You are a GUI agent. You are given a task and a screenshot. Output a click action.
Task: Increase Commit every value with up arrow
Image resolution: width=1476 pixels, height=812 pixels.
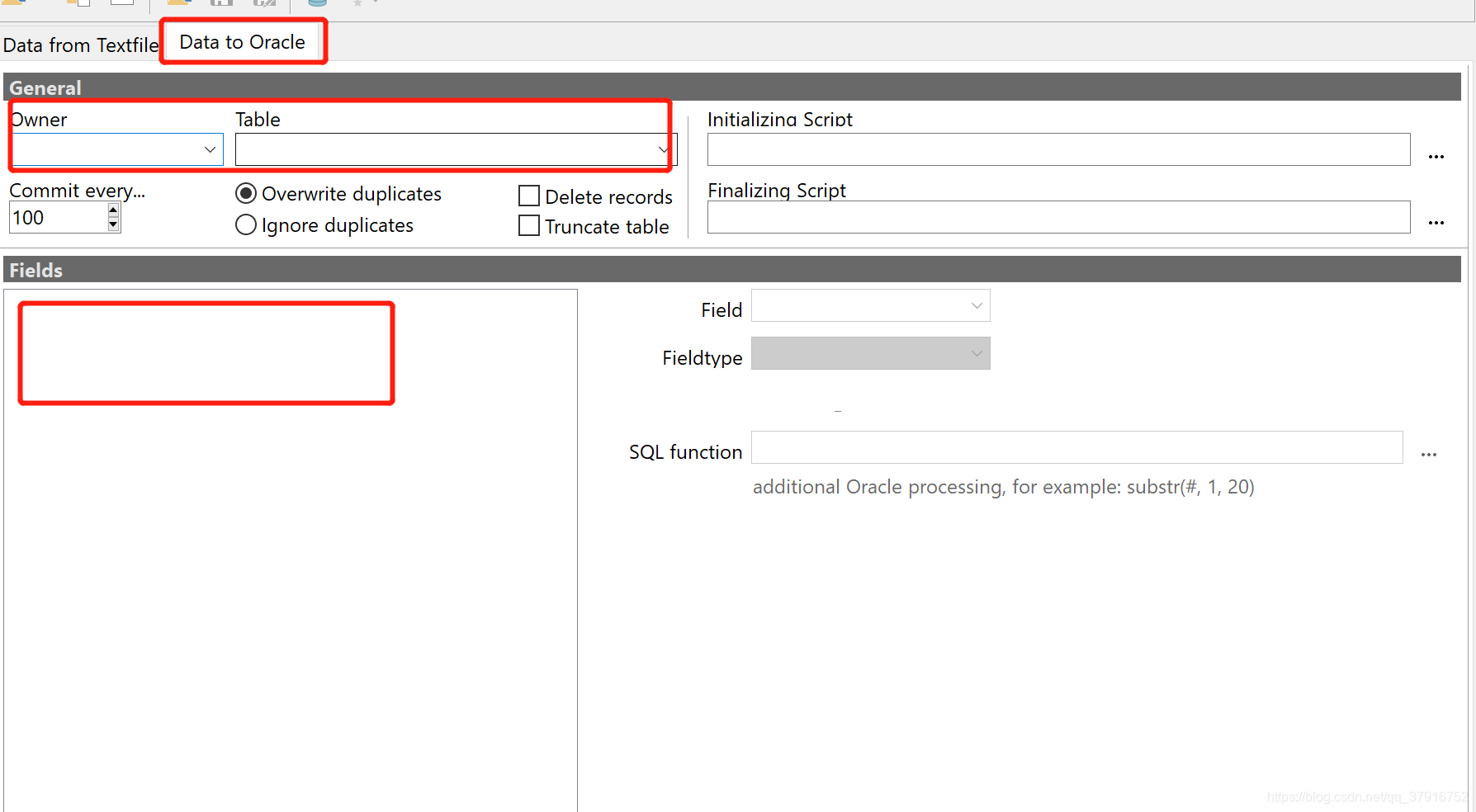[x=112, y=210]
